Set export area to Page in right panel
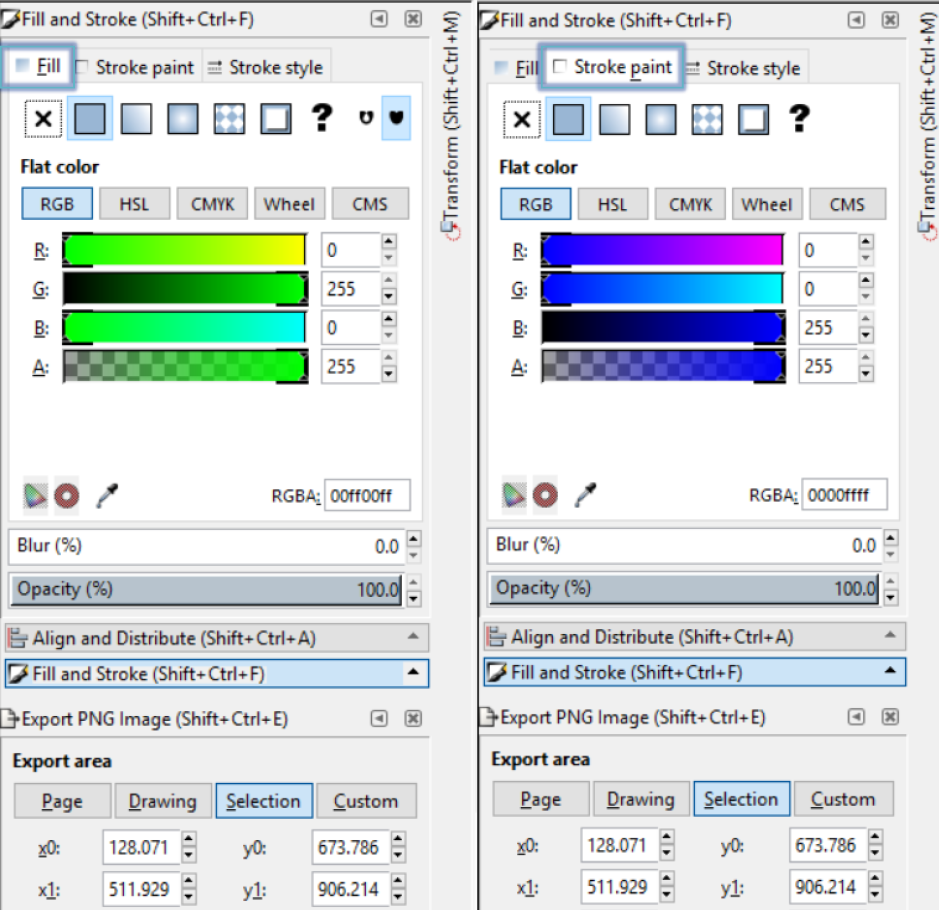Screen dimensions: 939x910 coord(541,799)
